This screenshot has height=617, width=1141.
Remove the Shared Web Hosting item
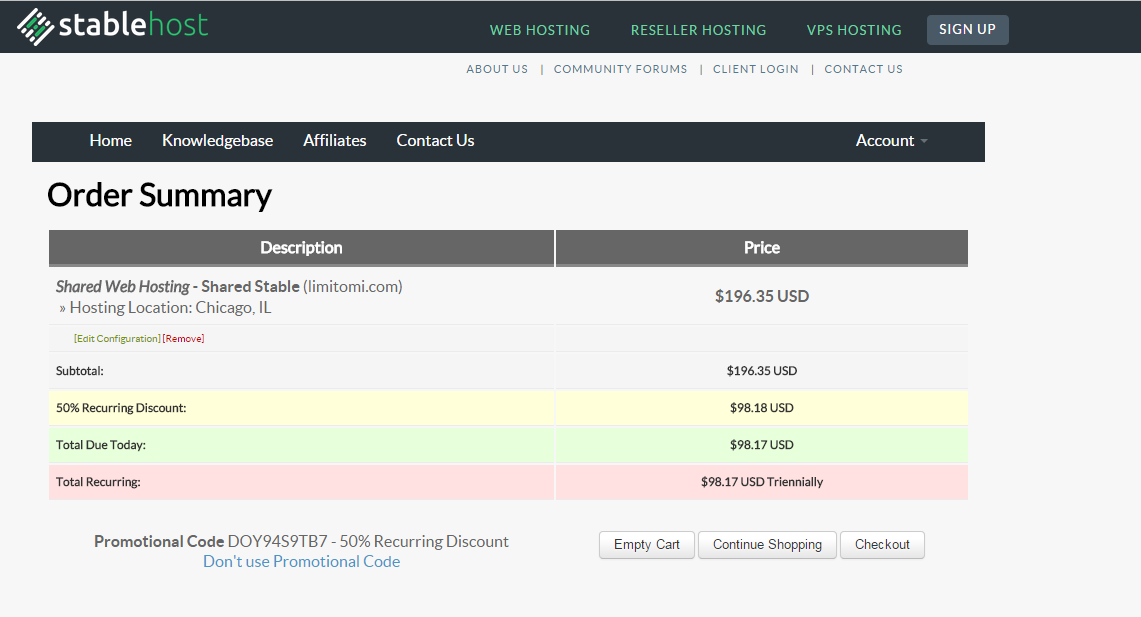point(183,339)
